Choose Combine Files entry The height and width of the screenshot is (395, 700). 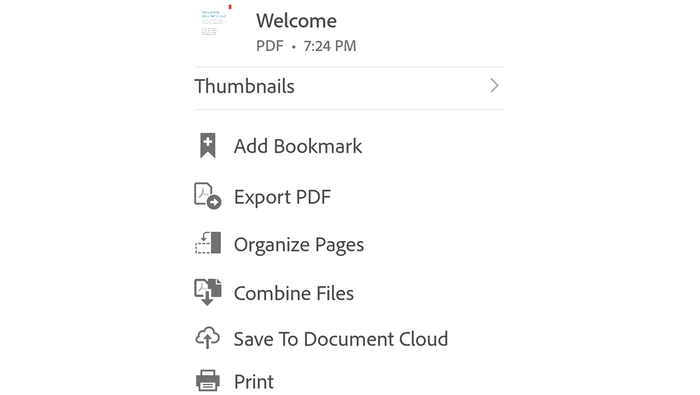pos(294,293)
